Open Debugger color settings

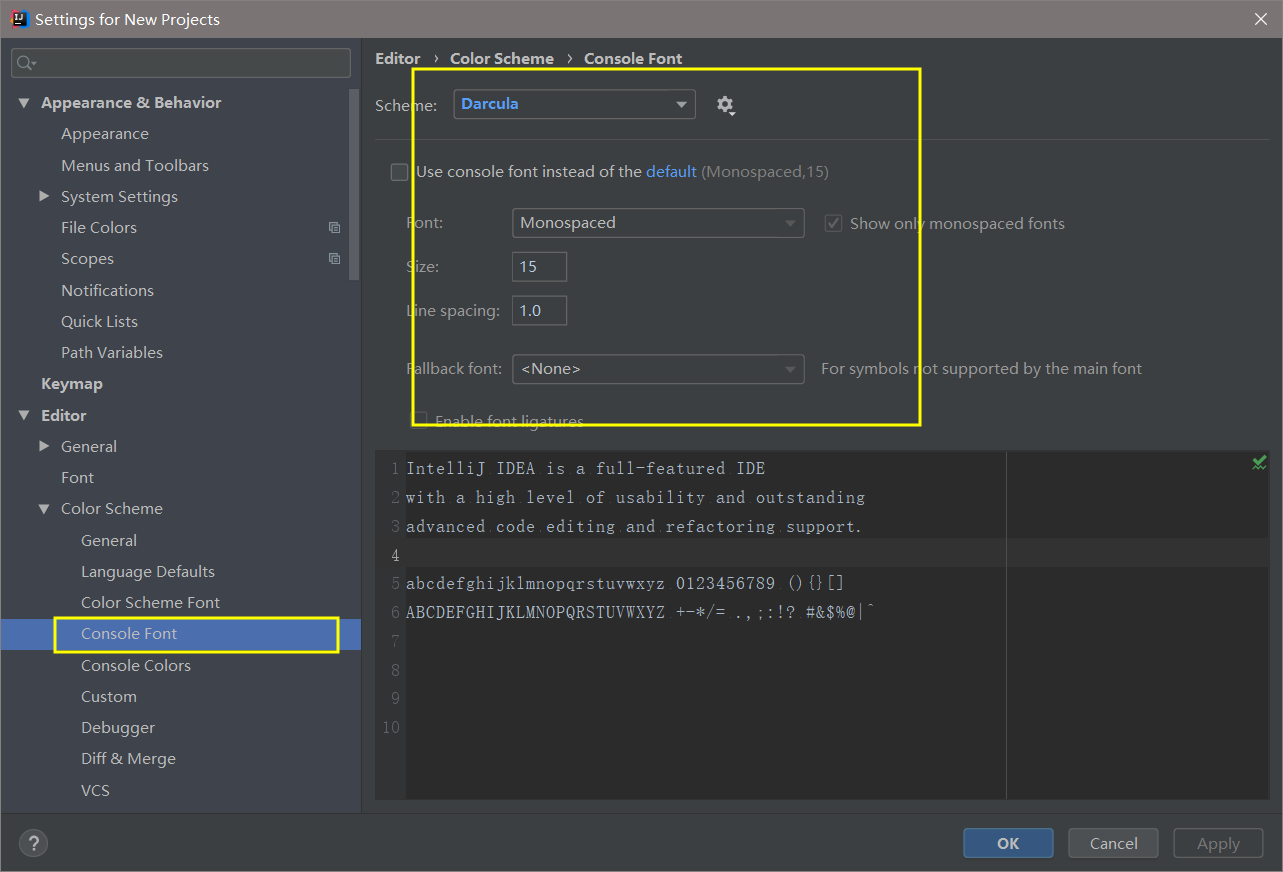(x=118, y=728)
